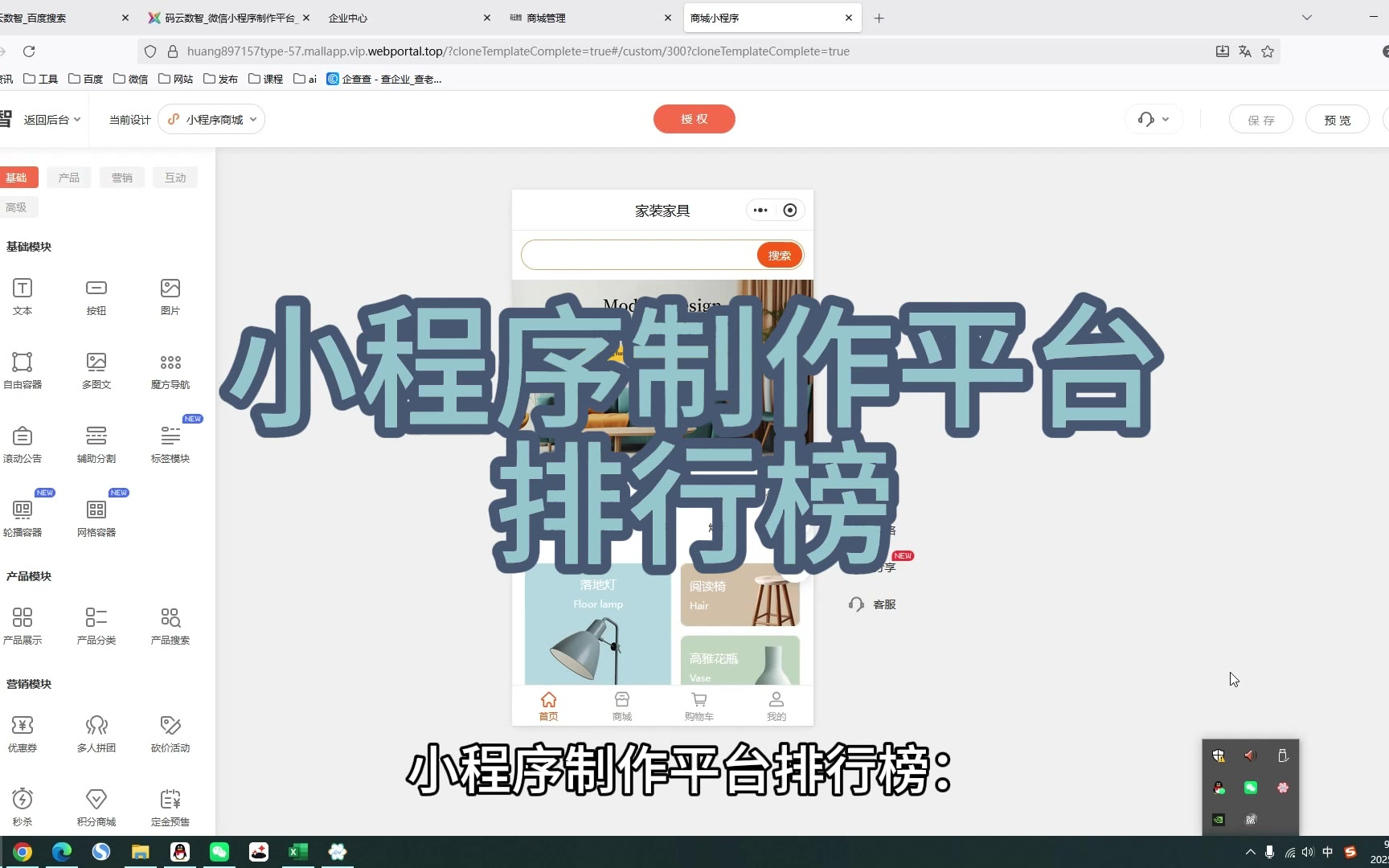Viewport: 1389px width, 868px height.
Task: Select the 滚动公告 notice module
Action: pos(23,437)
